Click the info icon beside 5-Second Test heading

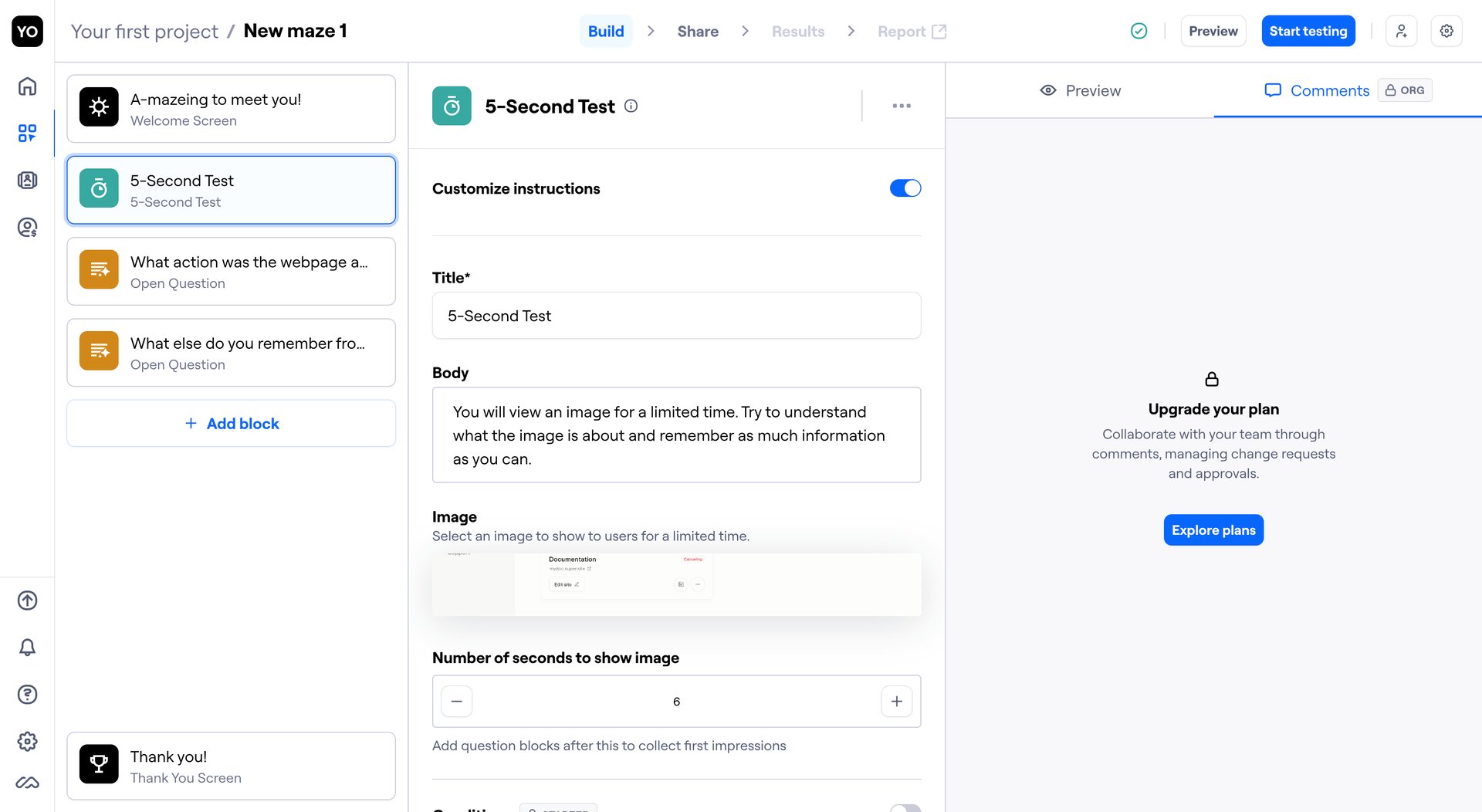click(631, 106)
